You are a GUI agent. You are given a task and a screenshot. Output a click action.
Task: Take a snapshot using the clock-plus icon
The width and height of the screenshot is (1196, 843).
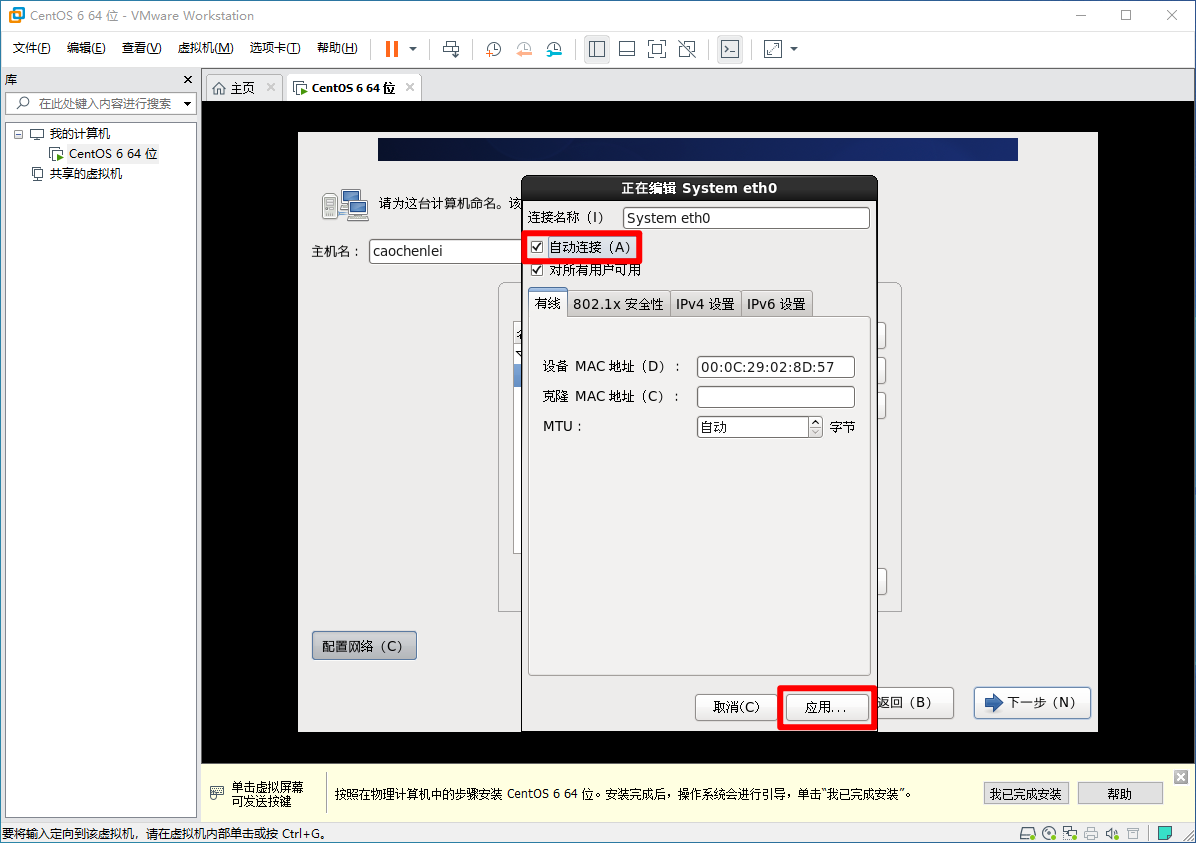tap(494, 49)
